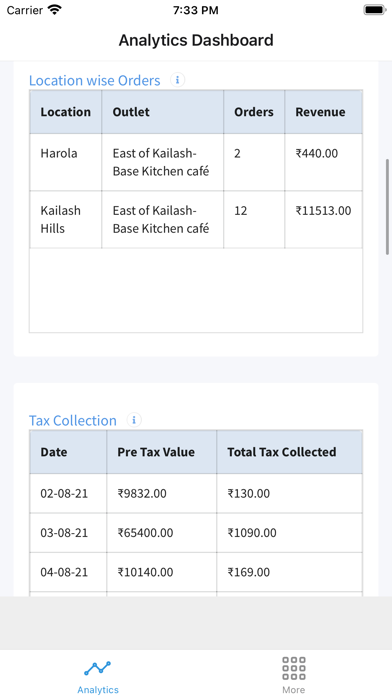Select the Location column header
Image resolution: width=392 pixels, height=696 pixels.
coord(66,112)
